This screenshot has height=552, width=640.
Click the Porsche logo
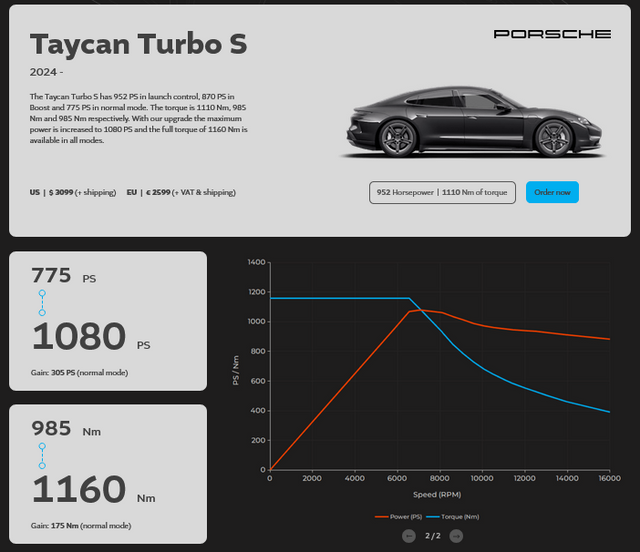tap(552, 34)
